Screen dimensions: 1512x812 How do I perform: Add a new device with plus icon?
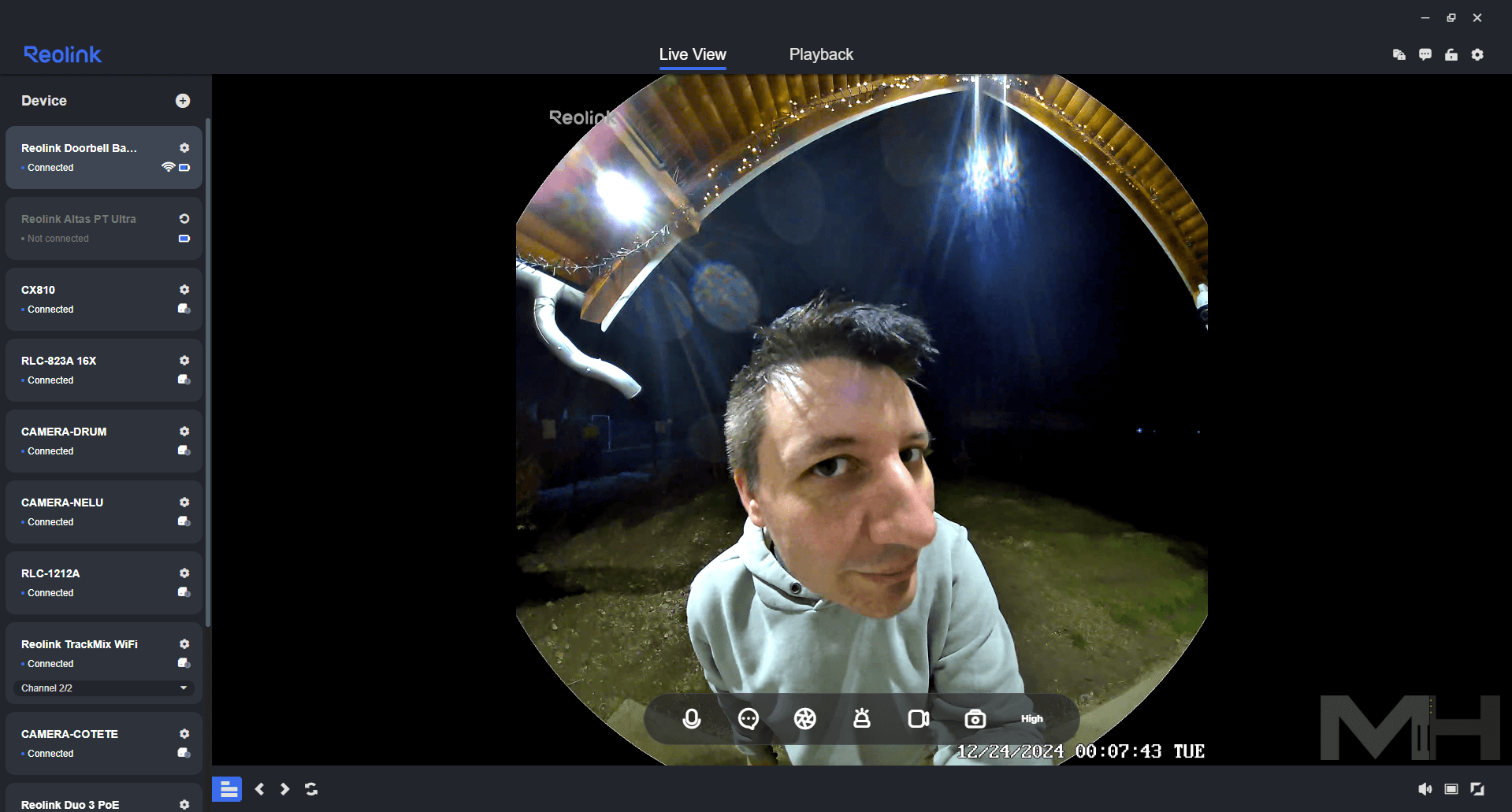[x=183, y=101]
